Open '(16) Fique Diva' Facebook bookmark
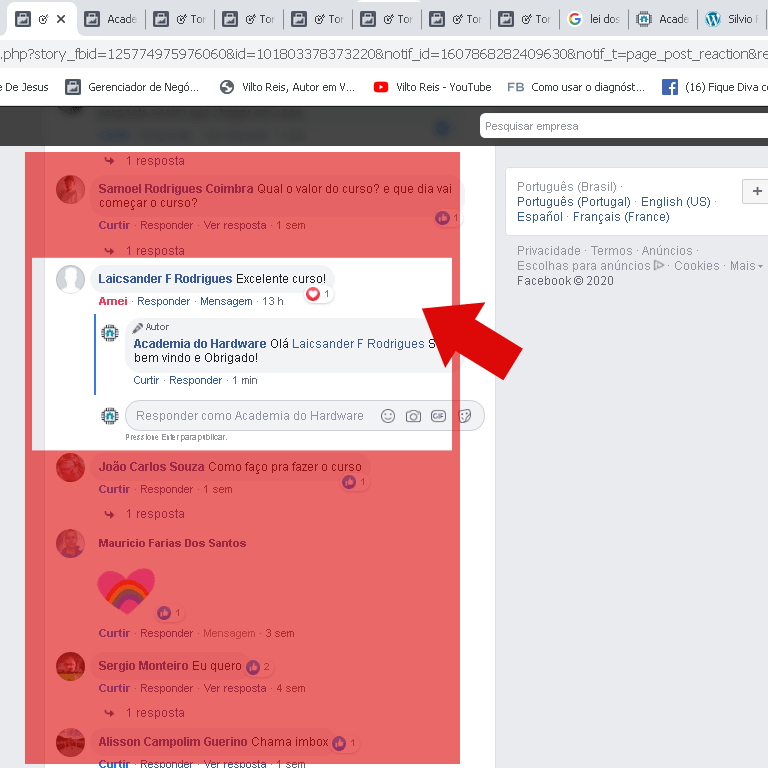 715,87
